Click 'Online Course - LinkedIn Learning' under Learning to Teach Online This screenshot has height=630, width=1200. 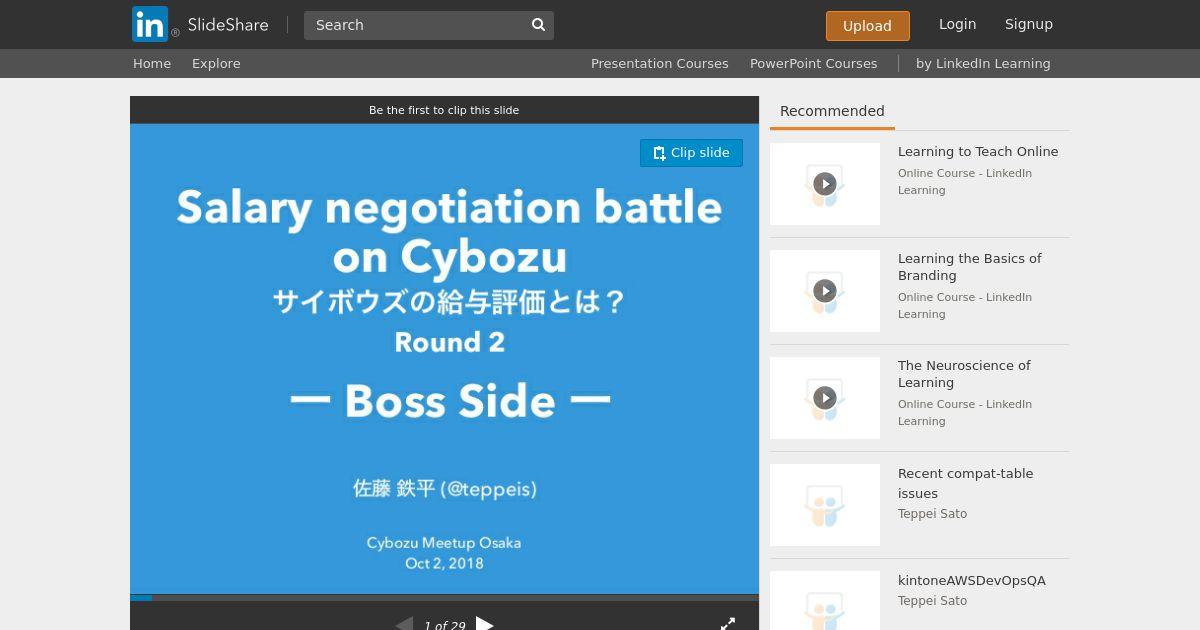965,182
